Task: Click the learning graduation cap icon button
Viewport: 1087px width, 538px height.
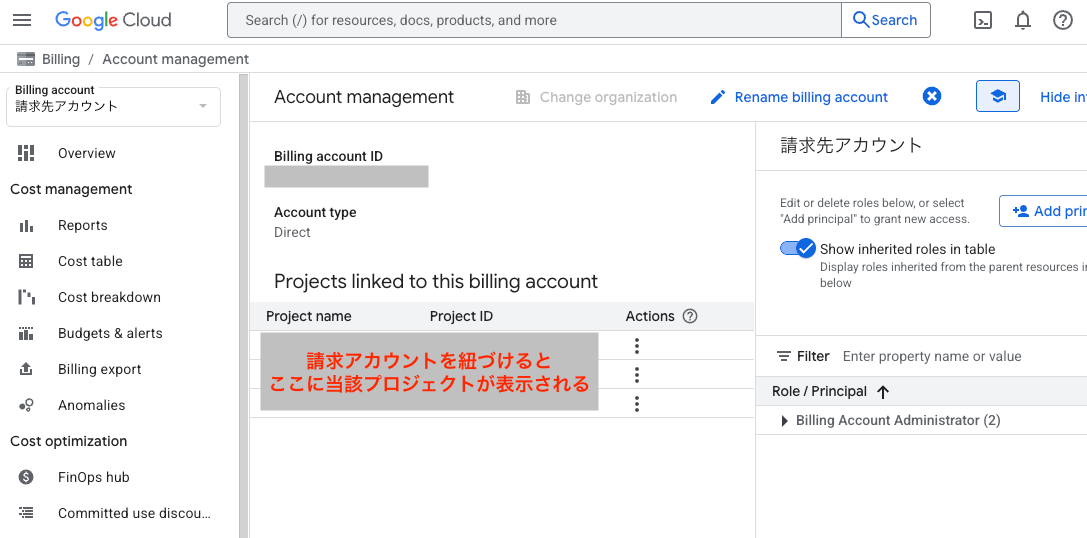Action: pos(997,96)
